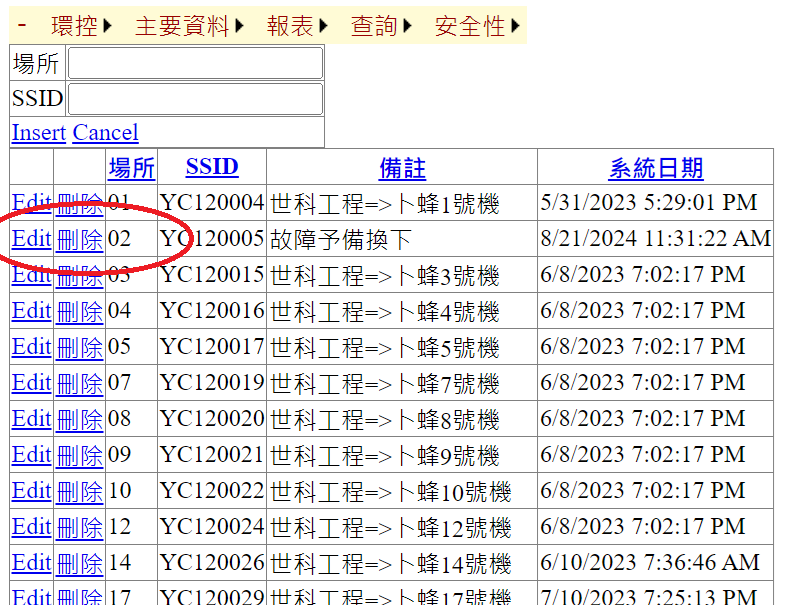The image size is (792, 605).
Task: Delete the row with SSID YC120005
Action: tap(79, 239)
